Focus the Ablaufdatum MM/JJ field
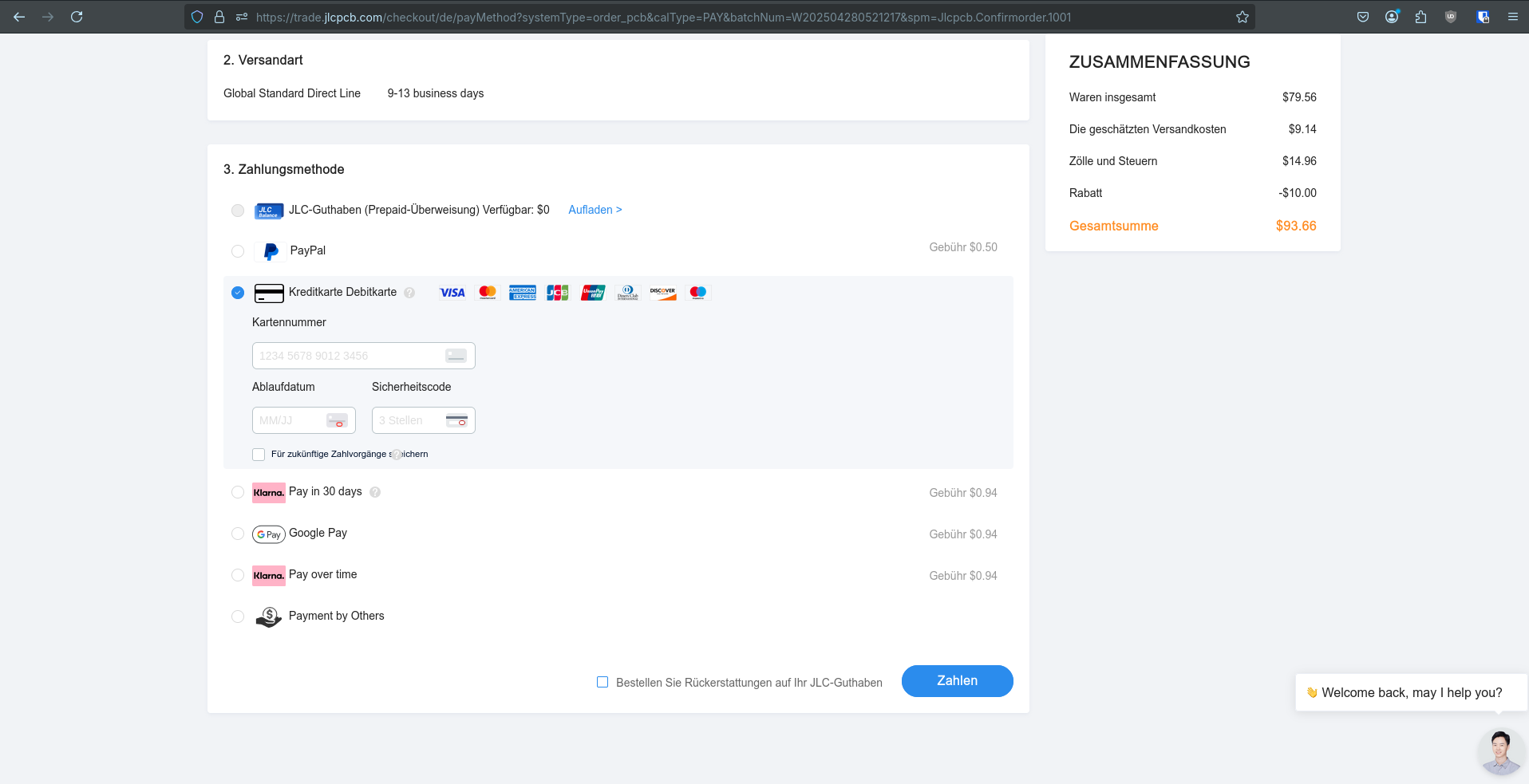 coord(304,420)
